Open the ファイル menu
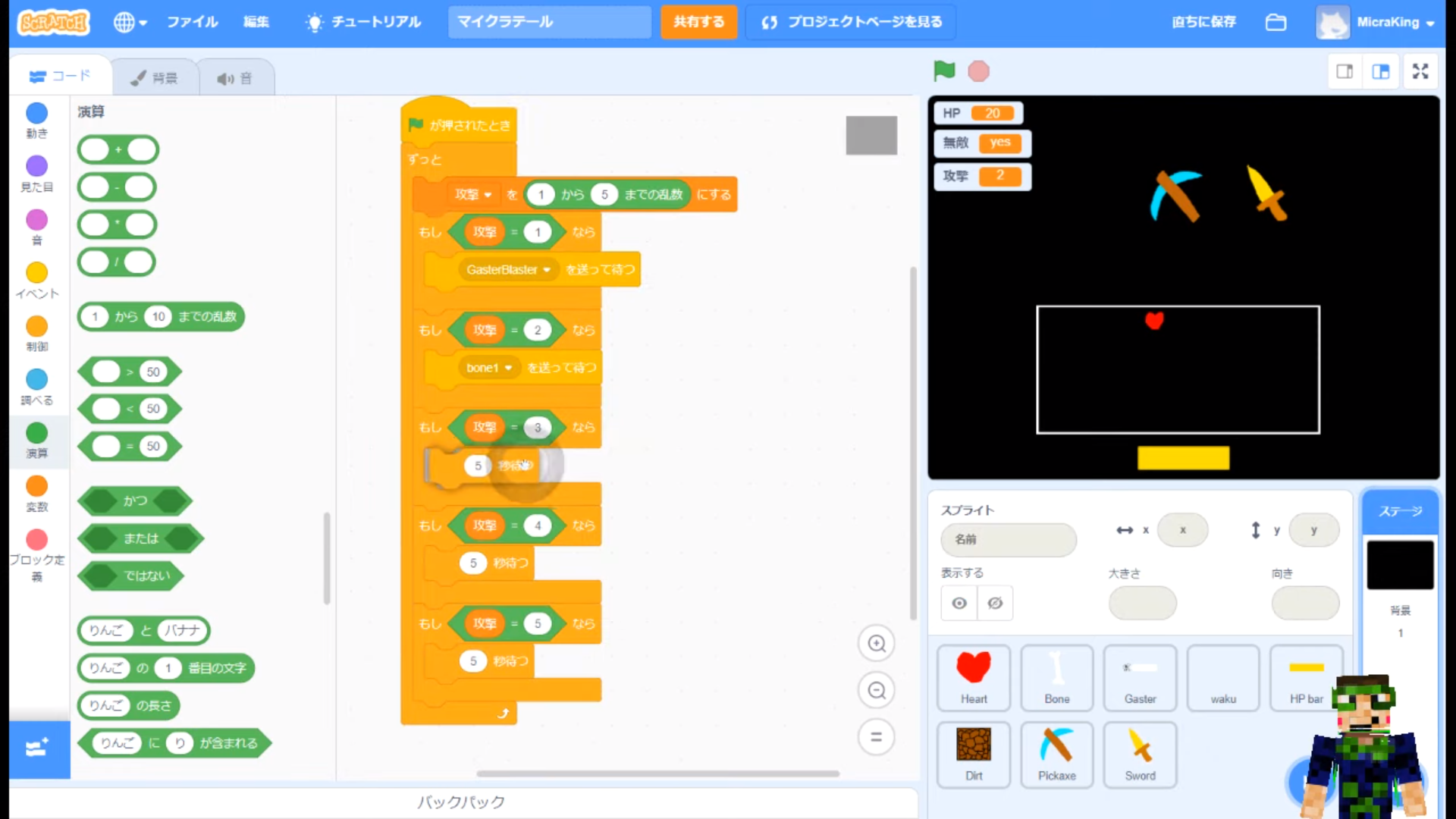1456x819 pixels. [x=192, y=22]
